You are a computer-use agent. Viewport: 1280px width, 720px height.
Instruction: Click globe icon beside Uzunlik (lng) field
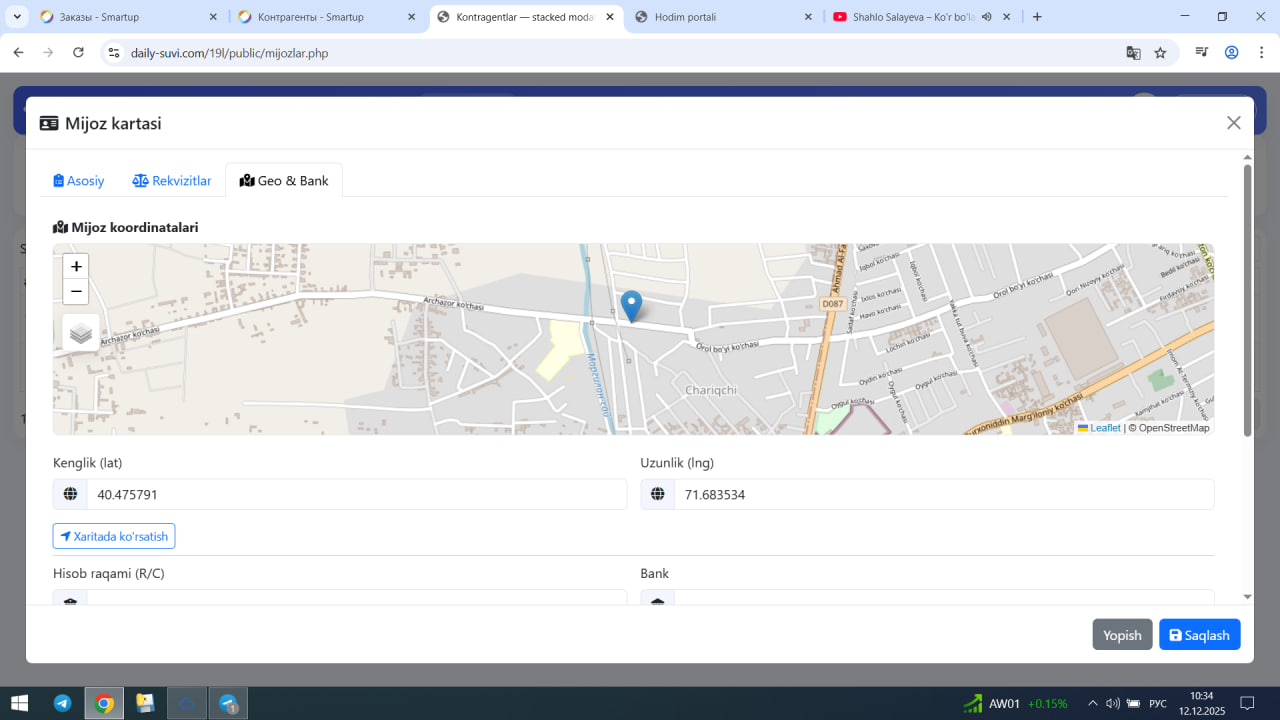click(658, 494)
